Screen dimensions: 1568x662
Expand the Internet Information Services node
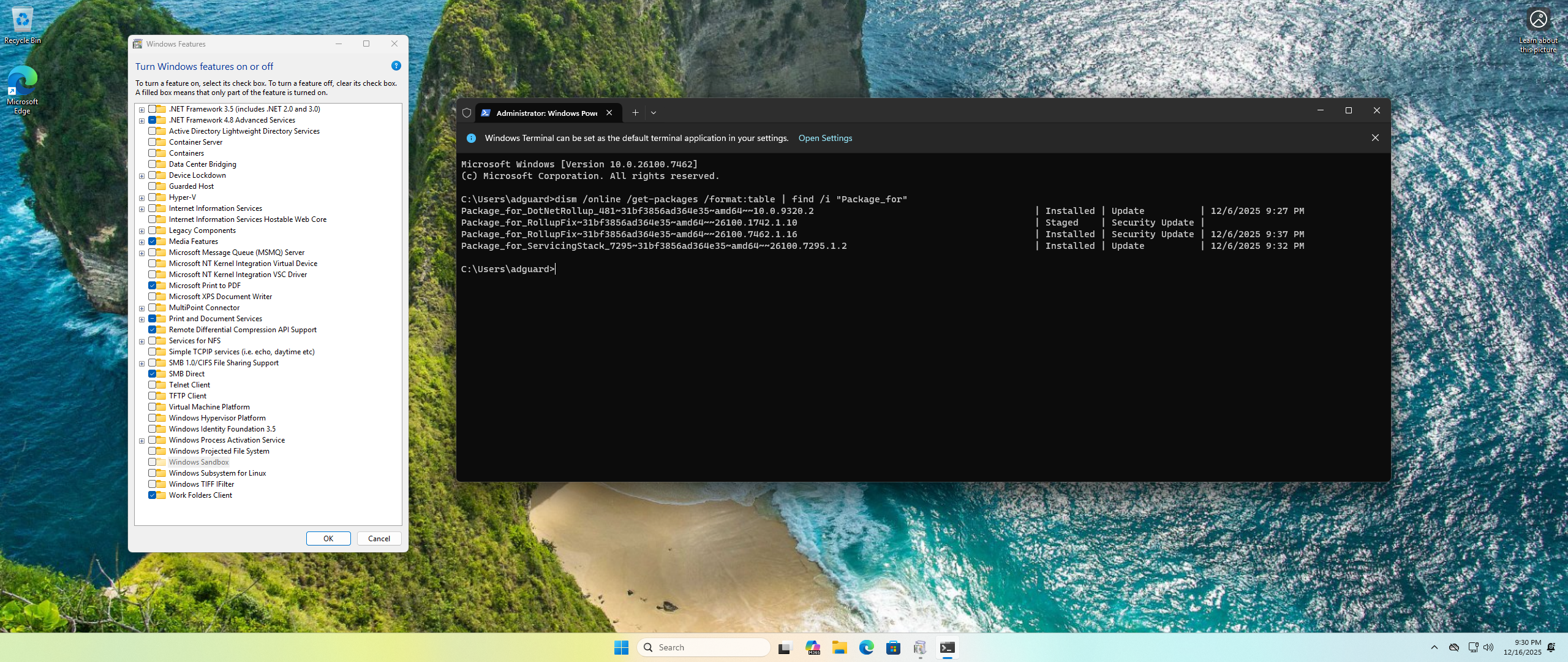click(x=141, y=209)
